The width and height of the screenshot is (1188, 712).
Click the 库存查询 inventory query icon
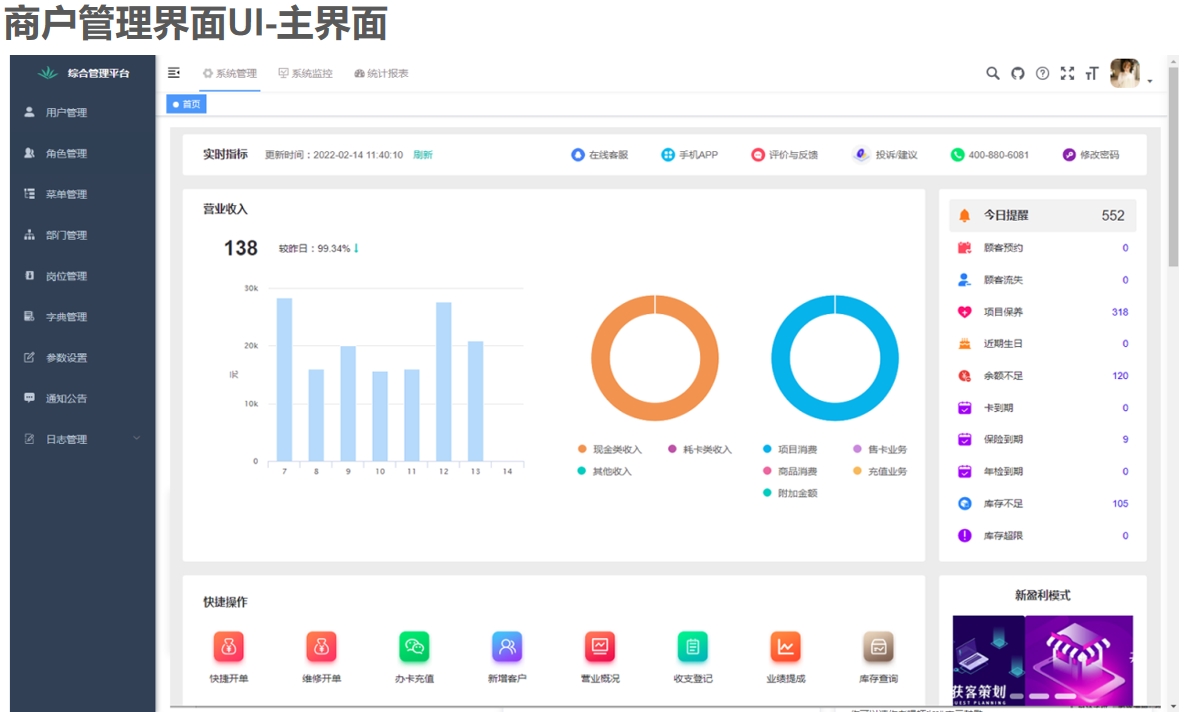(x=877, y=647)
